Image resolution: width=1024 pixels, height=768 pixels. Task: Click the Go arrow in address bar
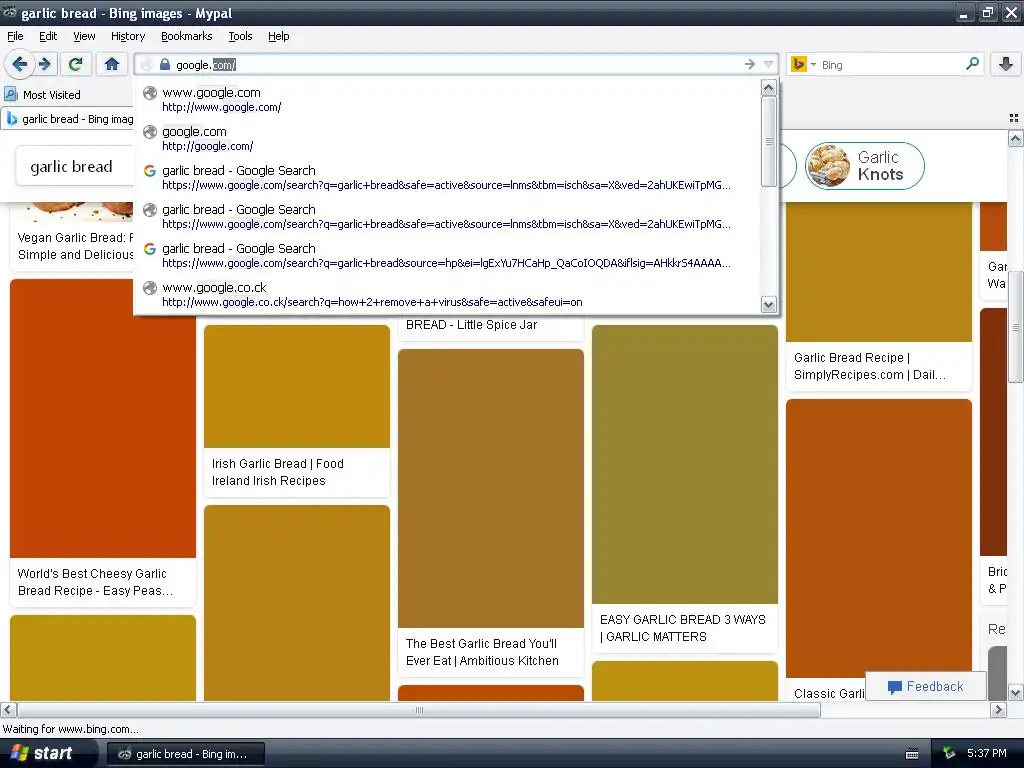click(750, 64)
